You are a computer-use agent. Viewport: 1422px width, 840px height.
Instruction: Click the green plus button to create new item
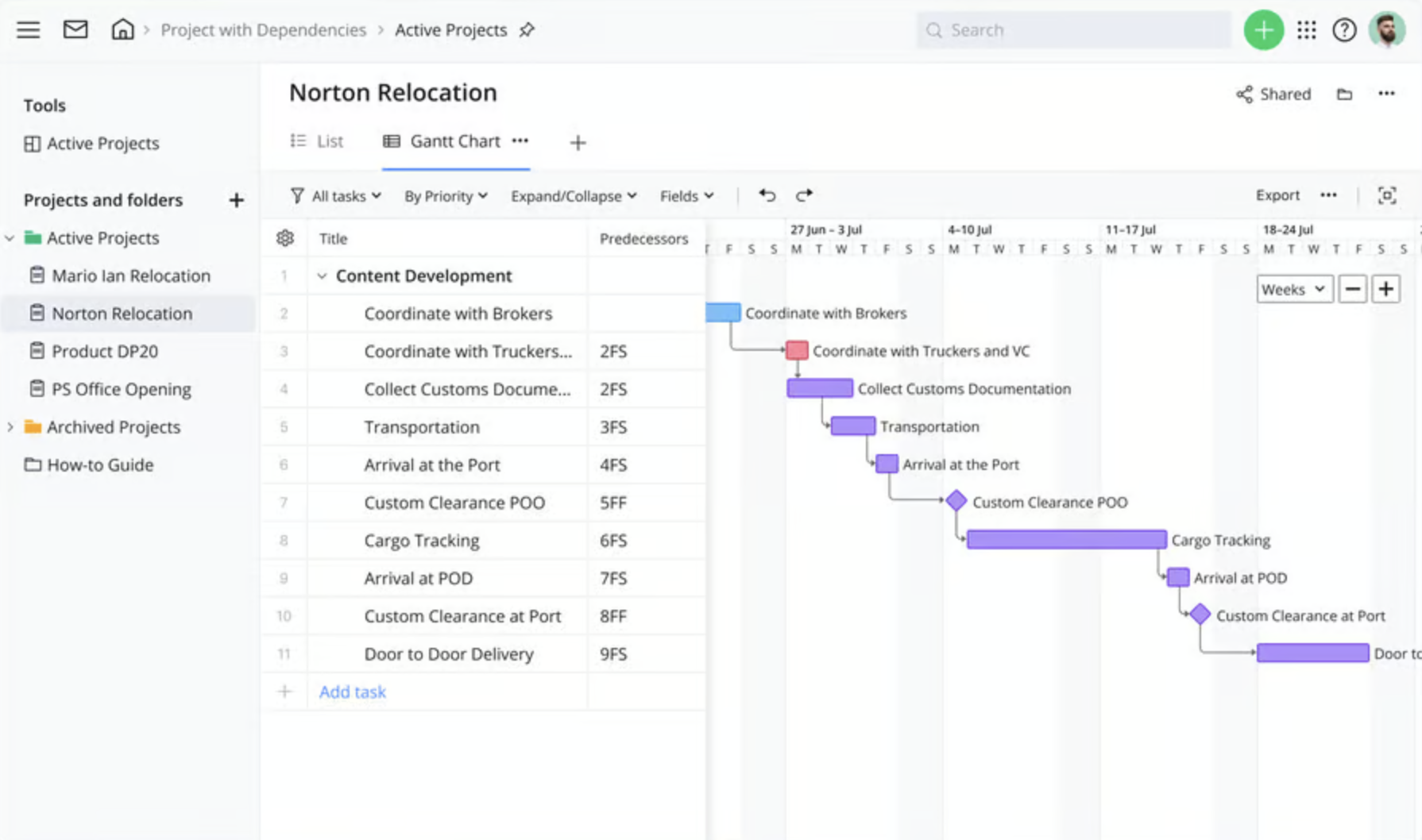pyautogui.click(x=1263, y=29)
